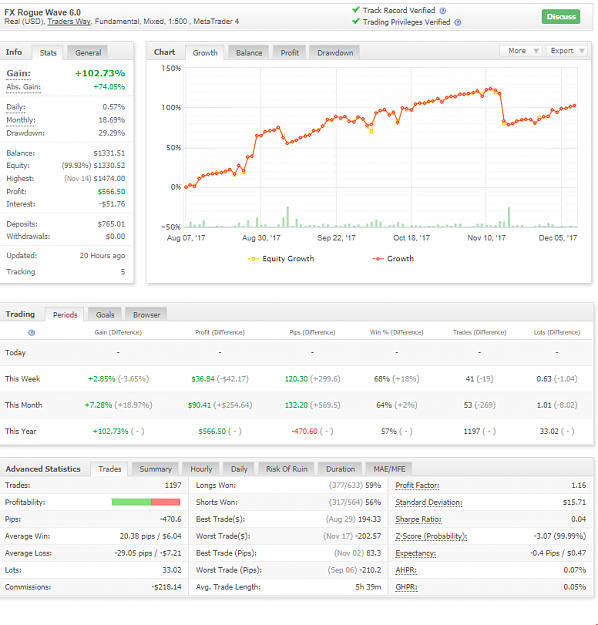The height and width of the screenshot is (625, 598).
Task: Click the Trading Privileges Verified help icon
Action: pyautogui.click(x=458, y=22)
